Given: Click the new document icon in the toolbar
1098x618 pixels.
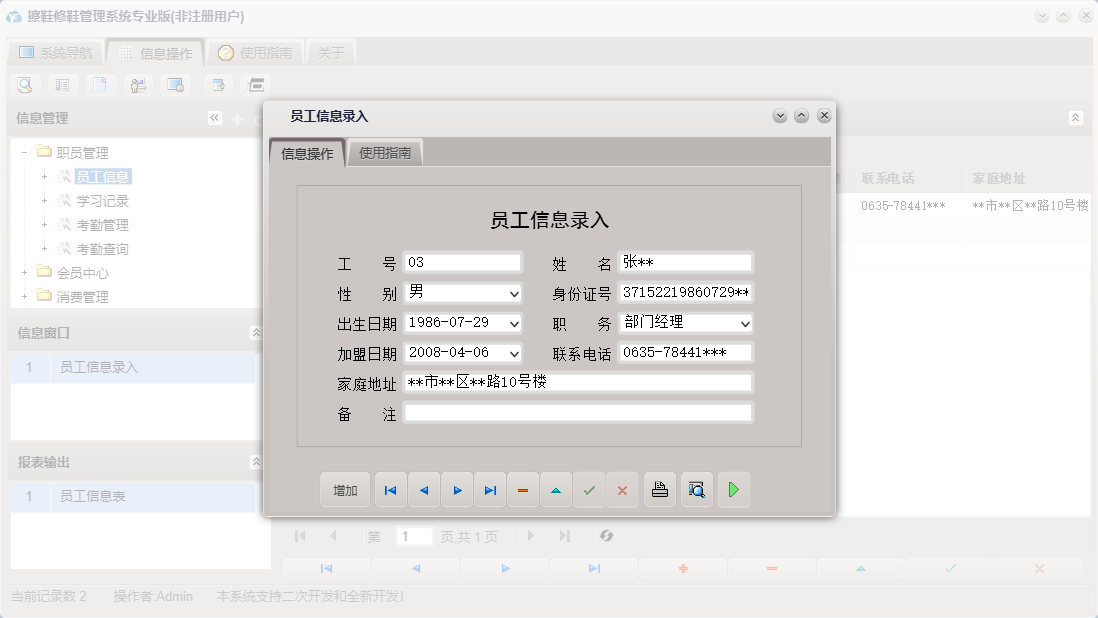Looking at the screenshot, I should pyautogui.click(x=100, y=85).
